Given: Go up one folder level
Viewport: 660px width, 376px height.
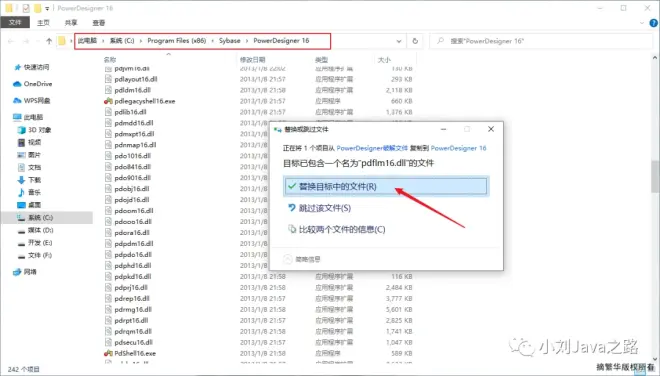Looking at the screenshot, I should pos(49,41).
